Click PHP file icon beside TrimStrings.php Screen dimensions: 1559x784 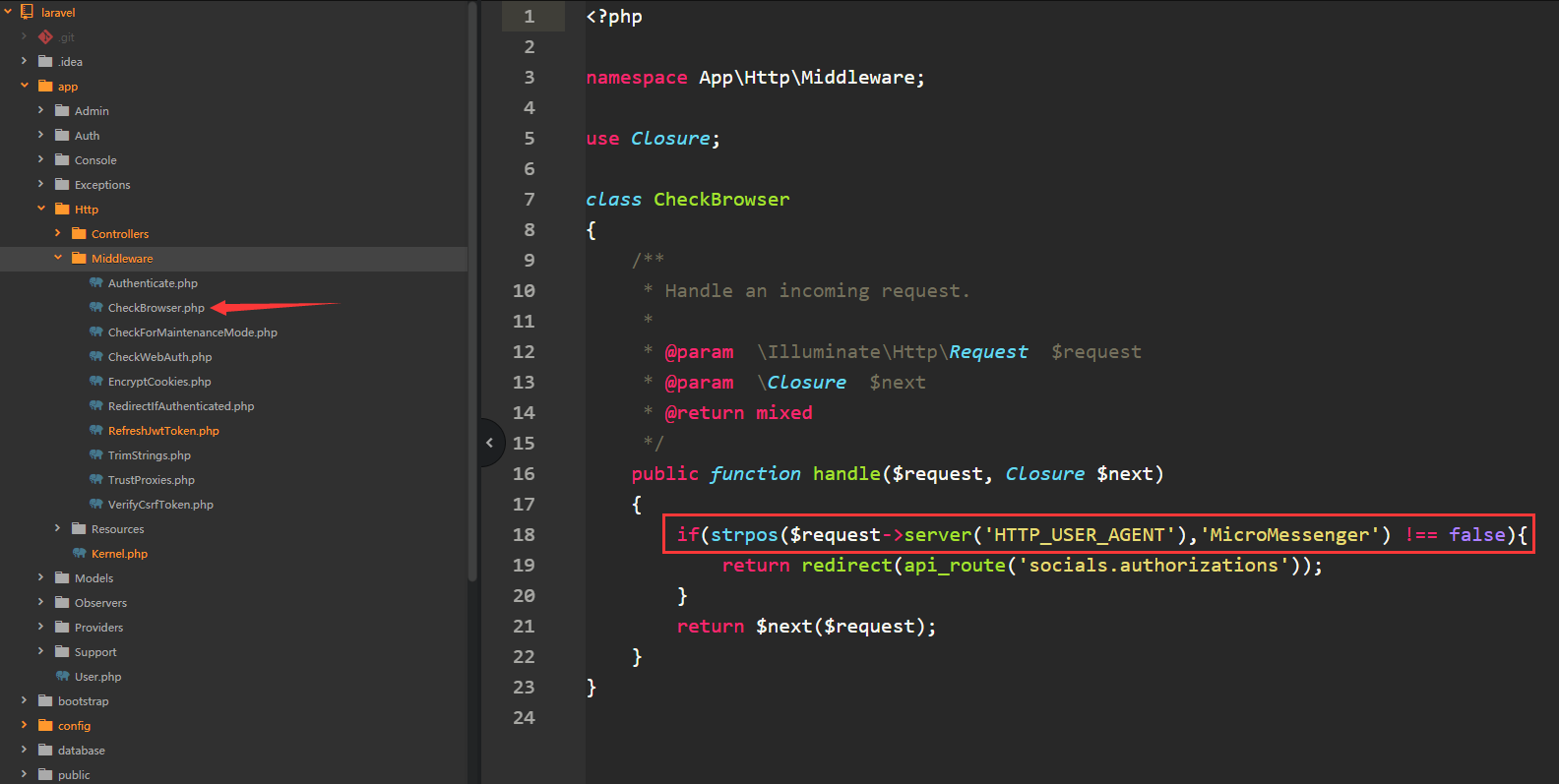pyautogui.click(x=95, y=454)
